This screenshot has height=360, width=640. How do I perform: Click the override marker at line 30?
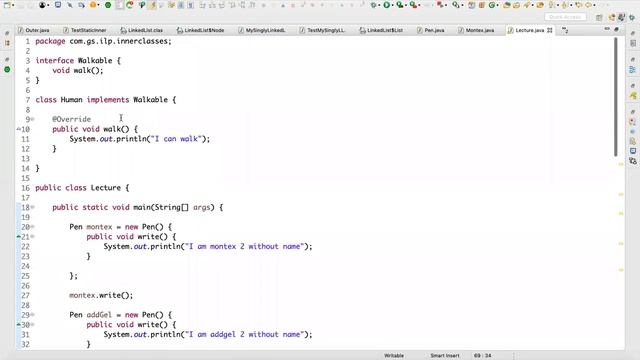pyautogui.click(x=18, y=324)
